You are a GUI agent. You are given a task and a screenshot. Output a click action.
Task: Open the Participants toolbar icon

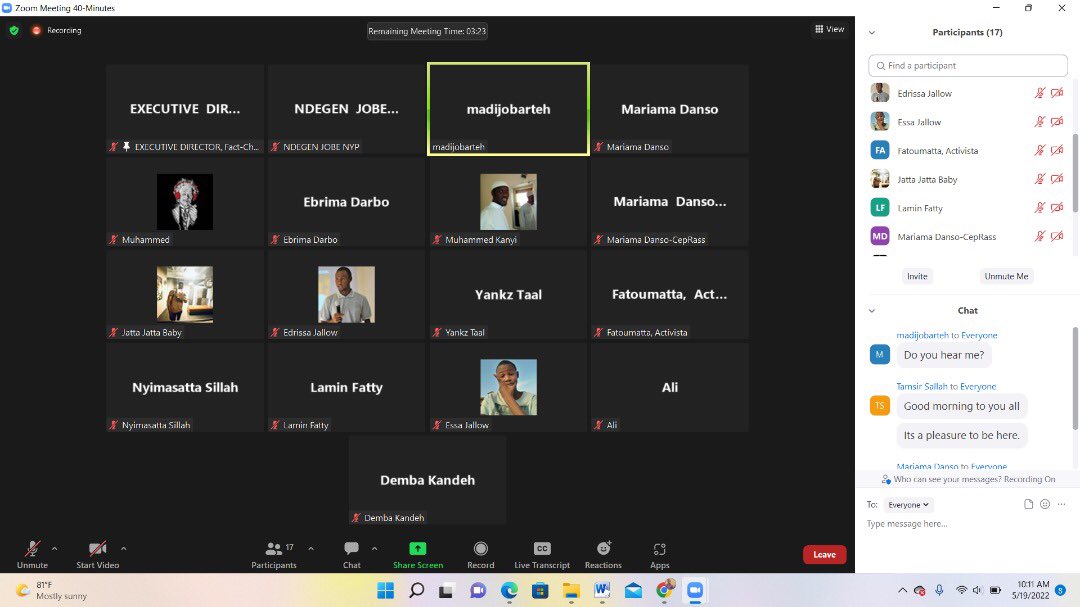click(x=273, y=548)
